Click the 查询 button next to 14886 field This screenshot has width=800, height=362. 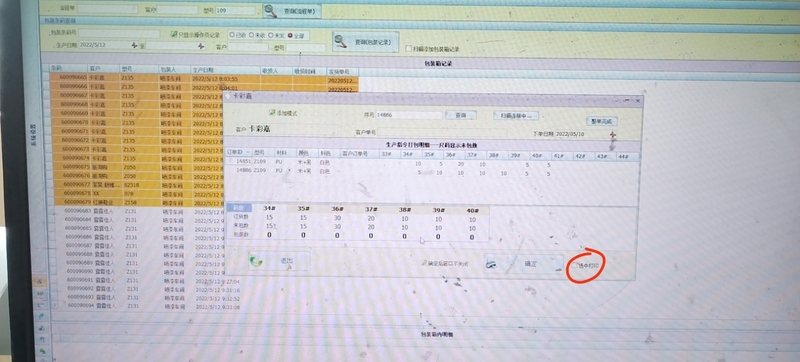[460, 115]
